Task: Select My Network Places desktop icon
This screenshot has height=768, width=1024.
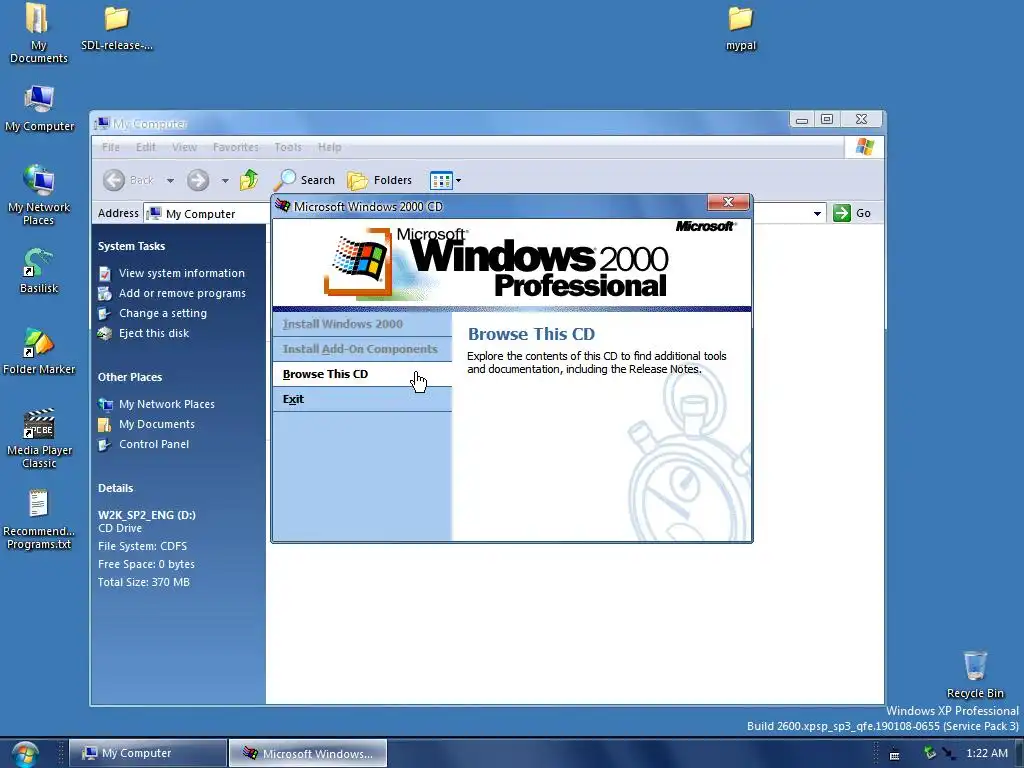Action: pos(39,195)
